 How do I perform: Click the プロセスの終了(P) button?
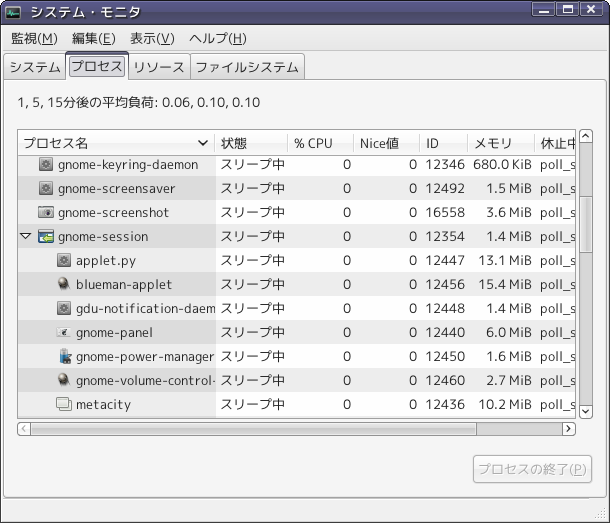click(x=532, y=469)
